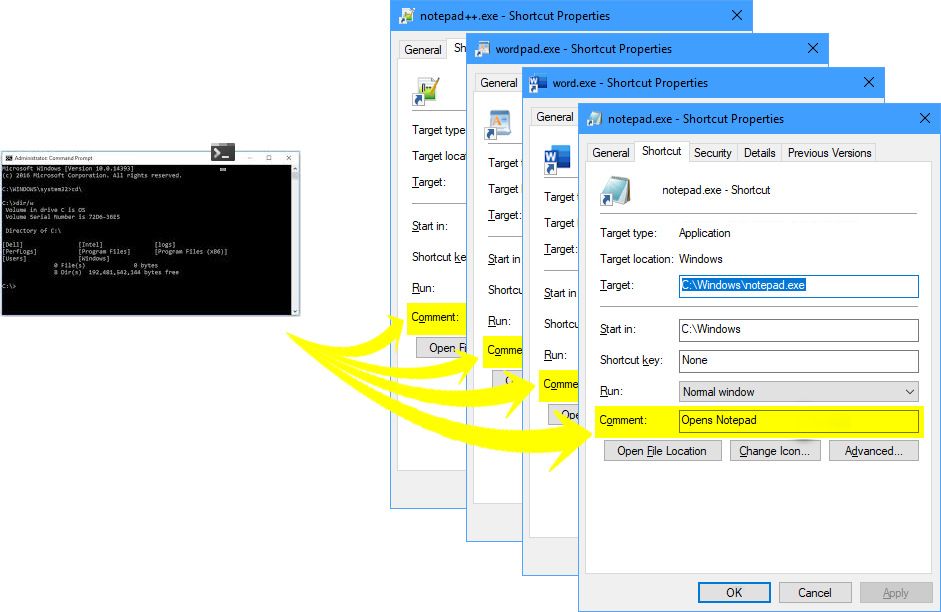Image resolution: width=941 pixels, height=612 pixels.
Task: Click the "wordpad.exe - Shortcut Properties" window title
Action: pos(583,49)
